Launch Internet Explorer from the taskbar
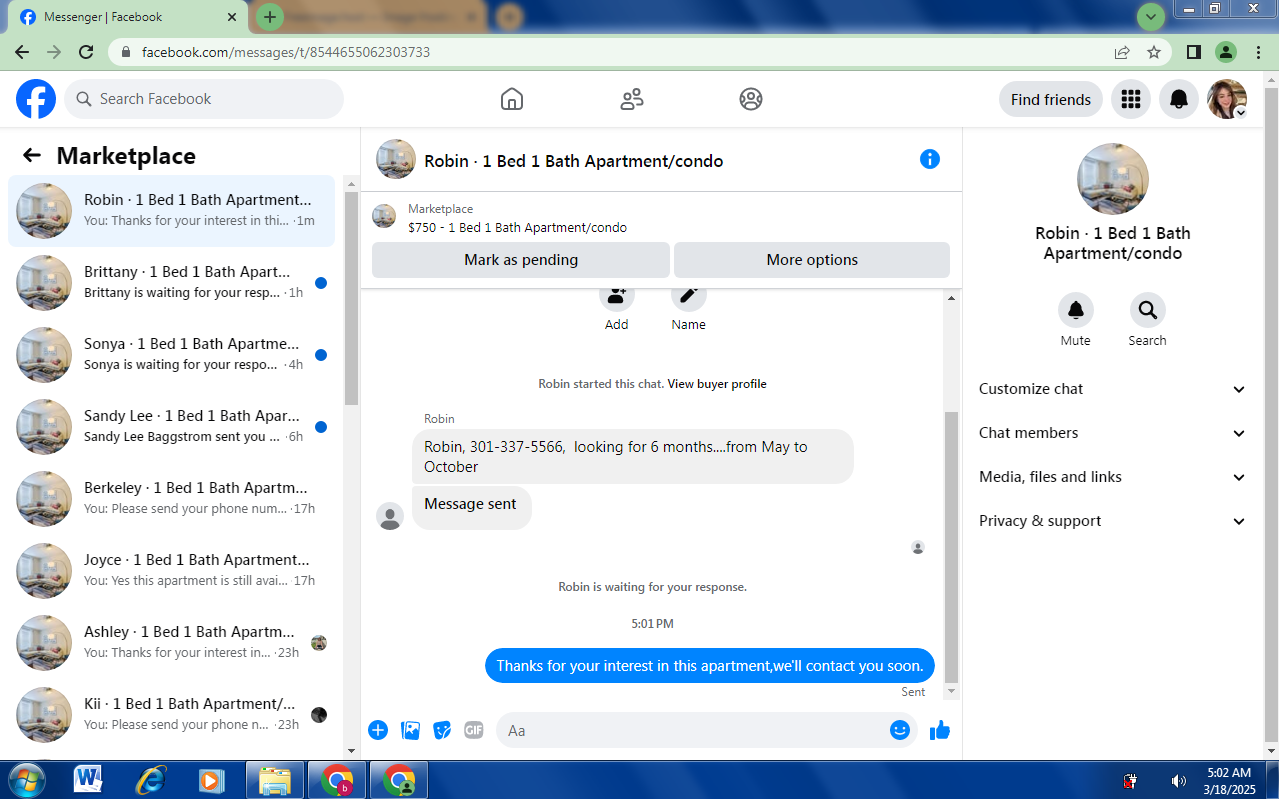 coord(150,780)
